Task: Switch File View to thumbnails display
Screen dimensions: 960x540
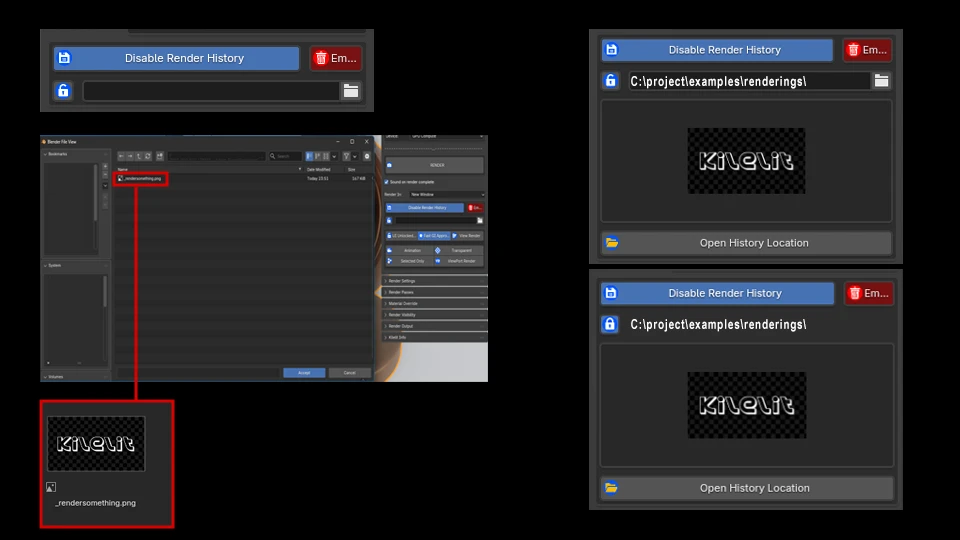Action: (326, 156)
